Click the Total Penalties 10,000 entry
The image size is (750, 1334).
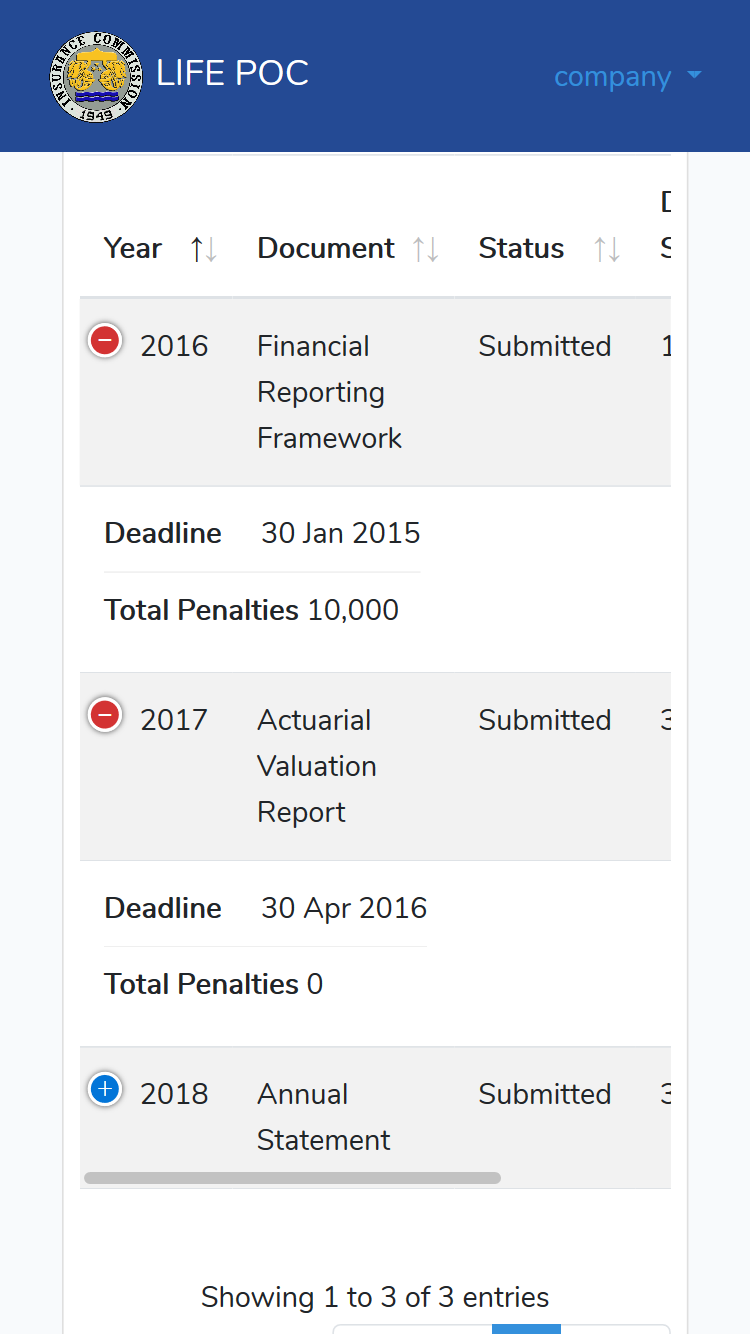251,610
